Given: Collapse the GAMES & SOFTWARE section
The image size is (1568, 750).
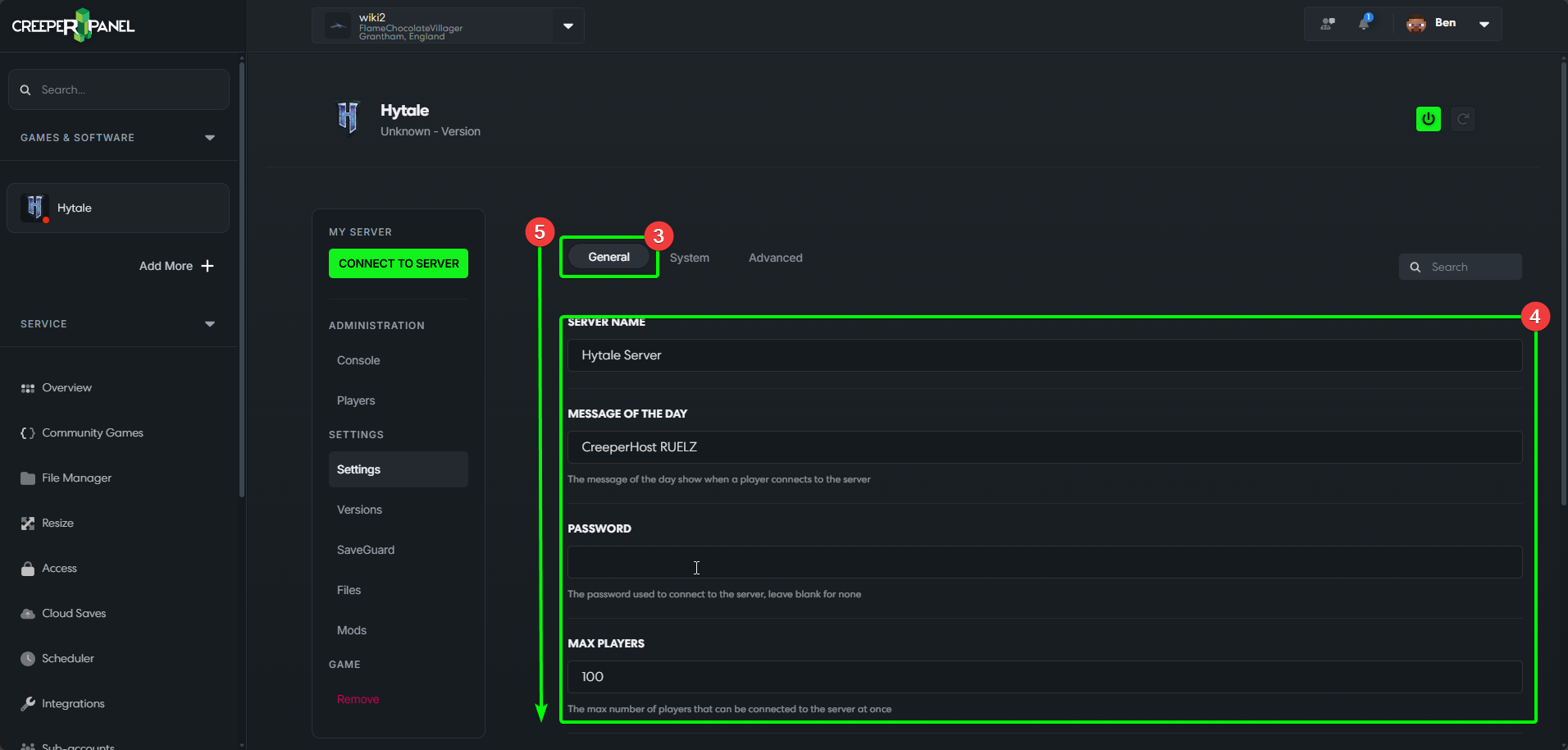Looking at the screenshot, I should point(210,137).
